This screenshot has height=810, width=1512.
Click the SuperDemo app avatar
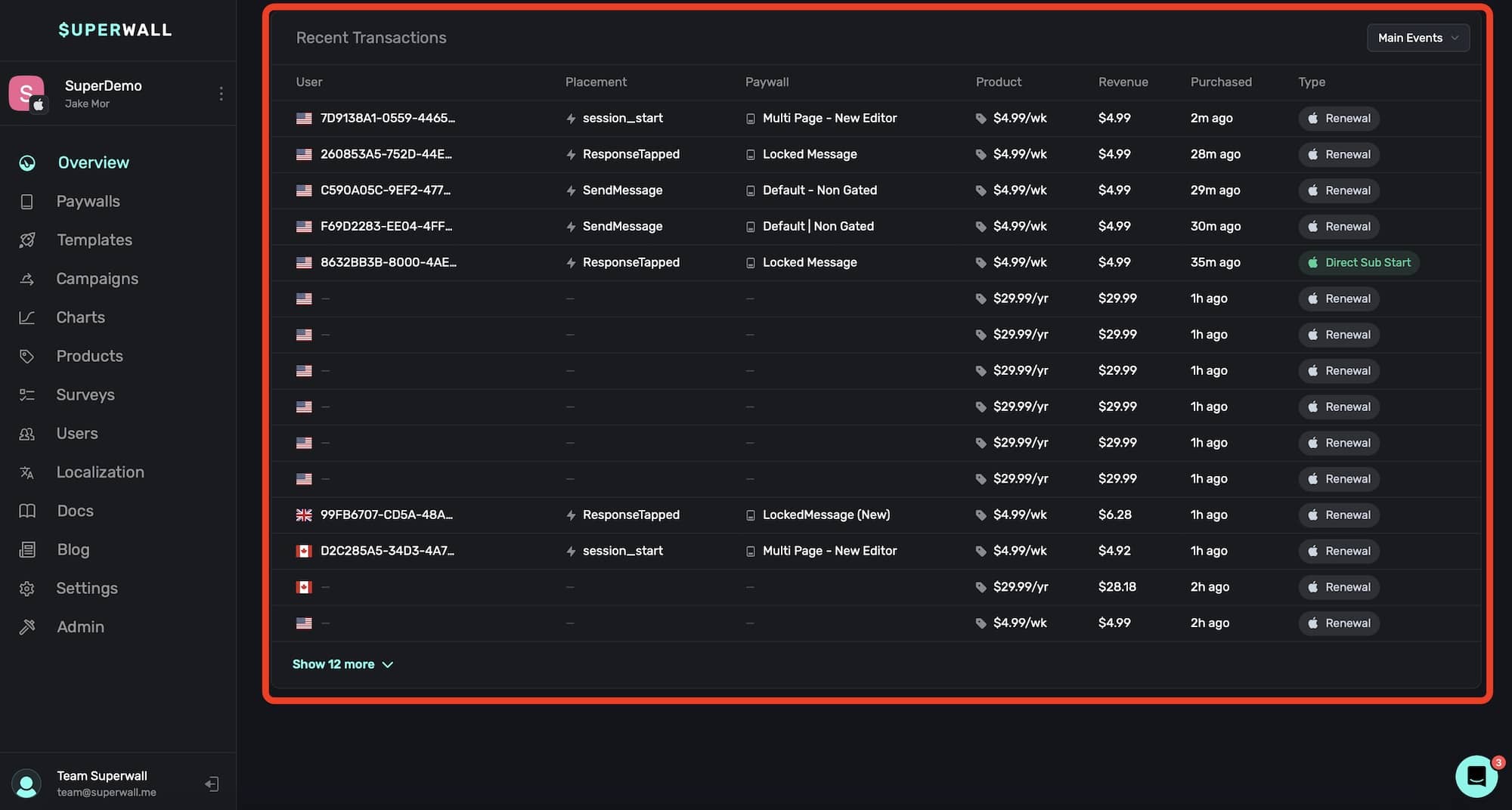coord(27,94)
